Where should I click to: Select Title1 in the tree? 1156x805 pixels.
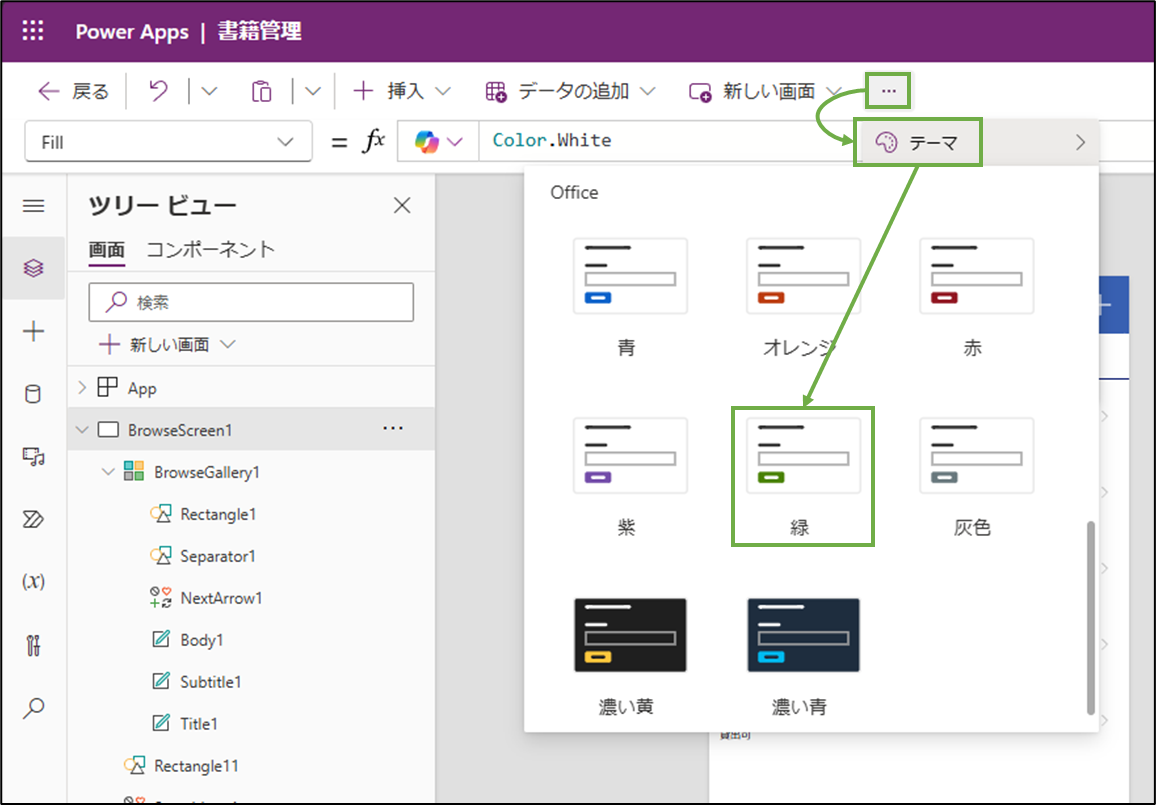(199, 724)
